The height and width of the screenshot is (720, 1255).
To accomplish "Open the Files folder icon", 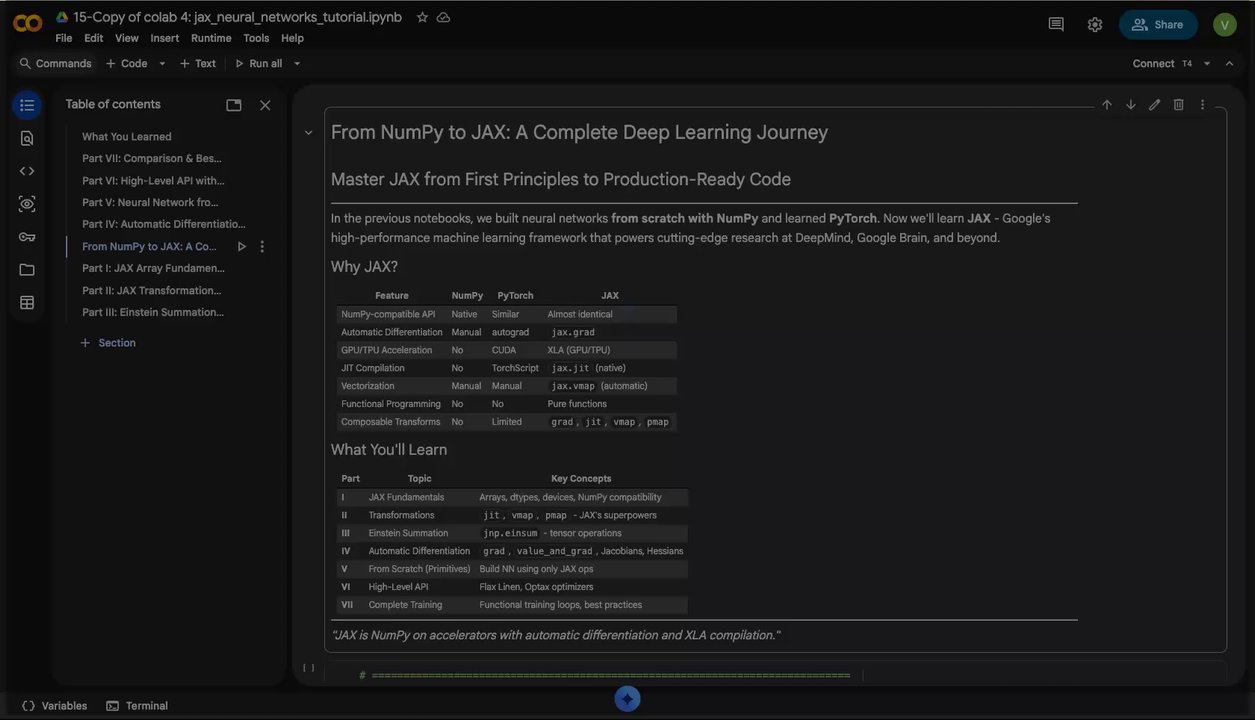I will point(27,270).
